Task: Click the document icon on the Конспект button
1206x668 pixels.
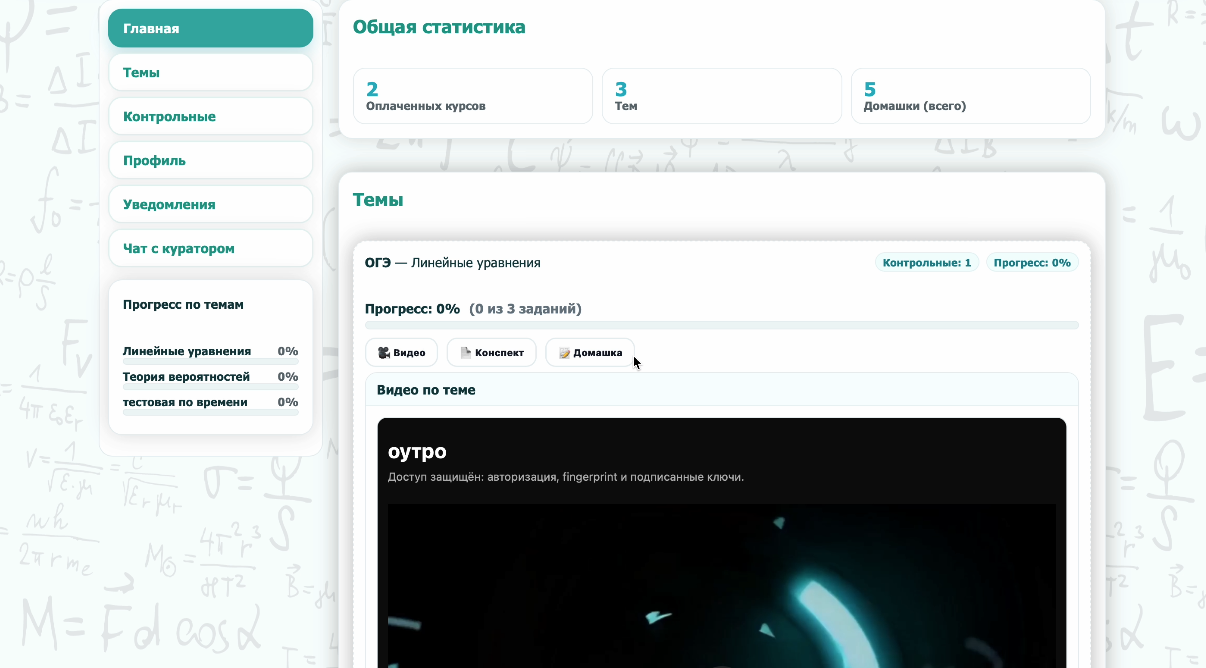Action: pos(465,353)
